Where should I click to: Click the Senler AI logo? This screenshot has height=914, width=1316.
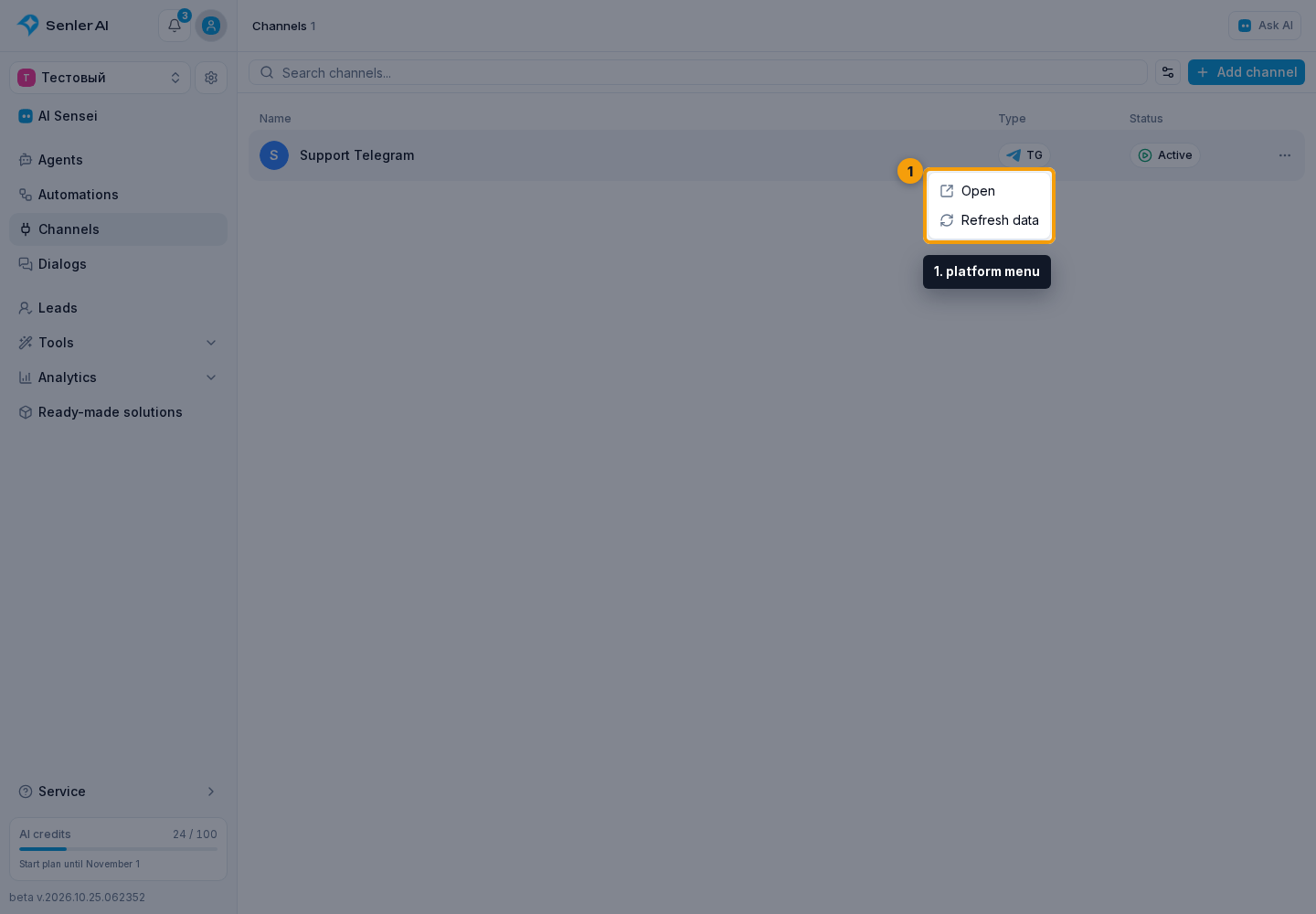(63, 26)
